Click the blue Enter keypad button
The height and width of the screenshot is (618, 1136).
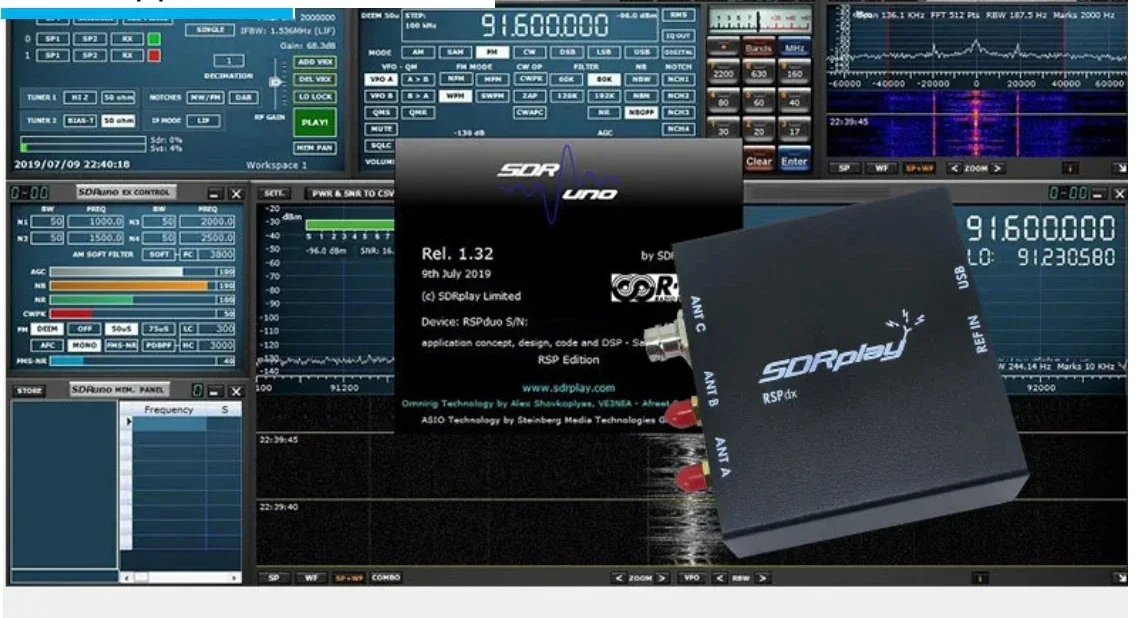point(794,161)
